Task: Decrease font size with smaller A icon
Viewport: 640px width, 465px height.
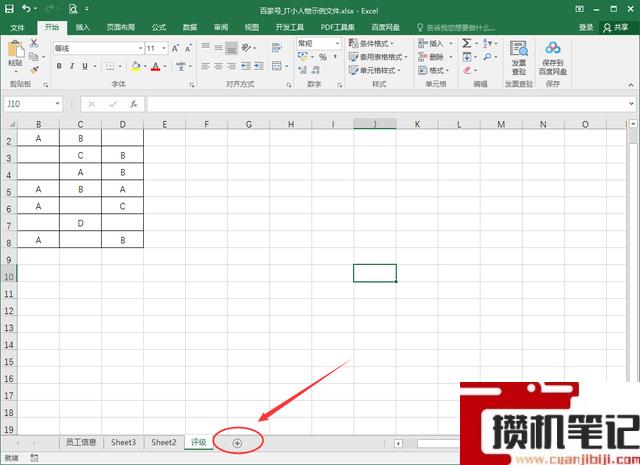Action: [188, 48]
